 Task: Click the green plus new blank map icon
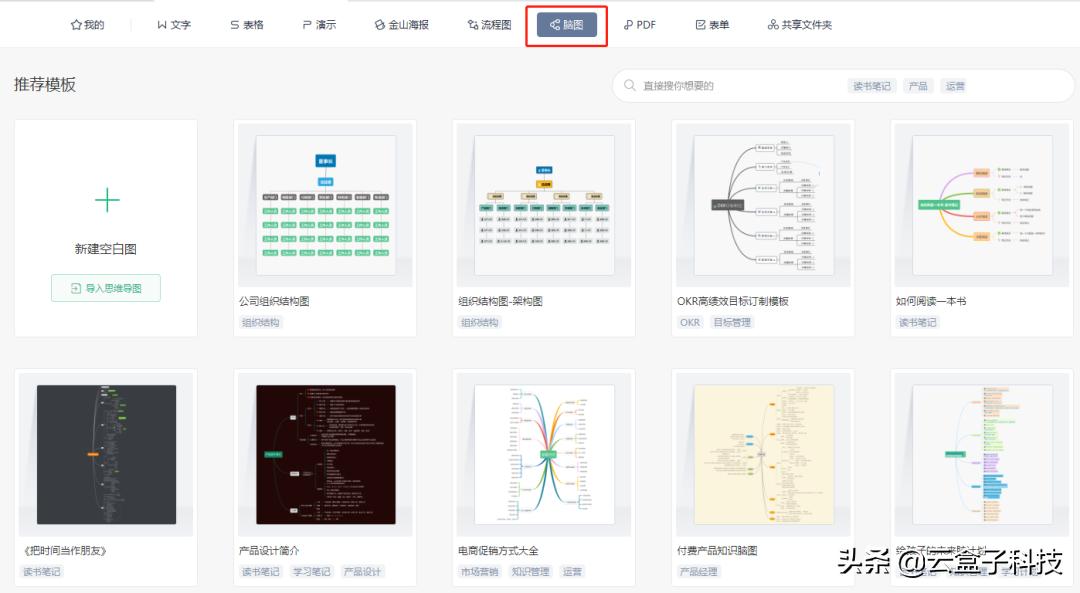tap(106, 200)
